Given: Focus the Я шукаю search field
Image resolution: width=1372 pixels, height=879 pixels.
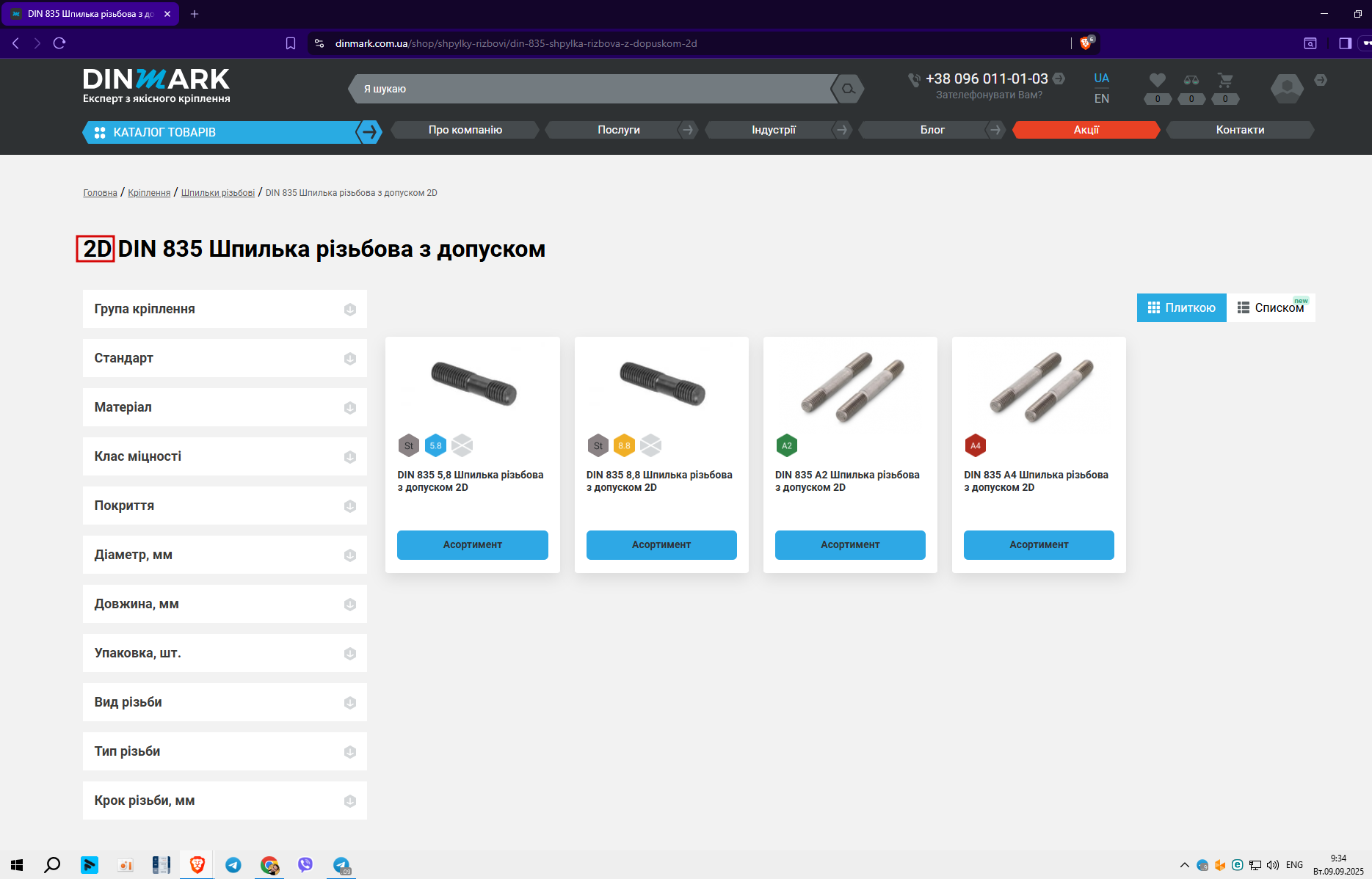Looking at the screenshot, I should coord(595,89).
